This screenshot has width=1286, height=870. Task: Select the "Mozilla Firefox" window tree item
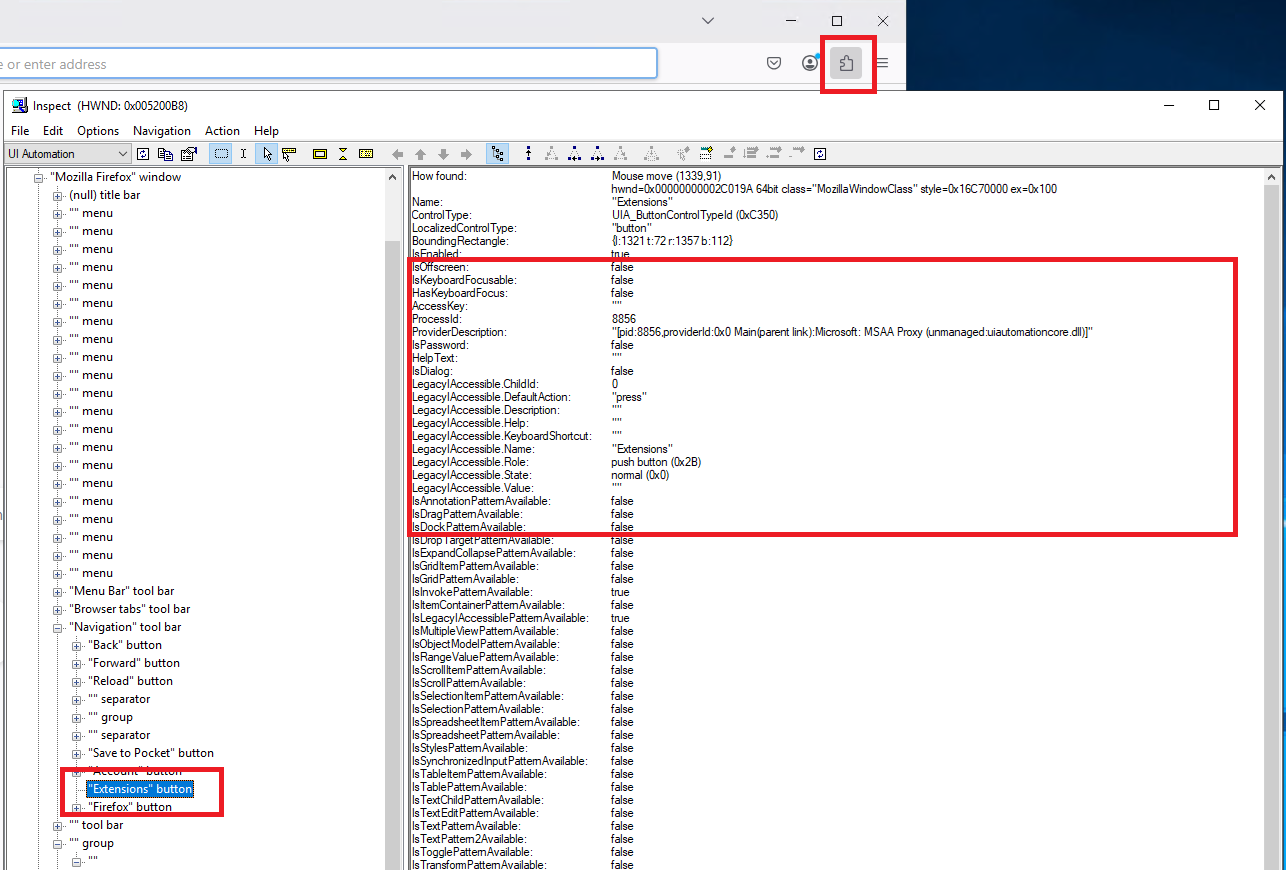(x=116, y=177)
